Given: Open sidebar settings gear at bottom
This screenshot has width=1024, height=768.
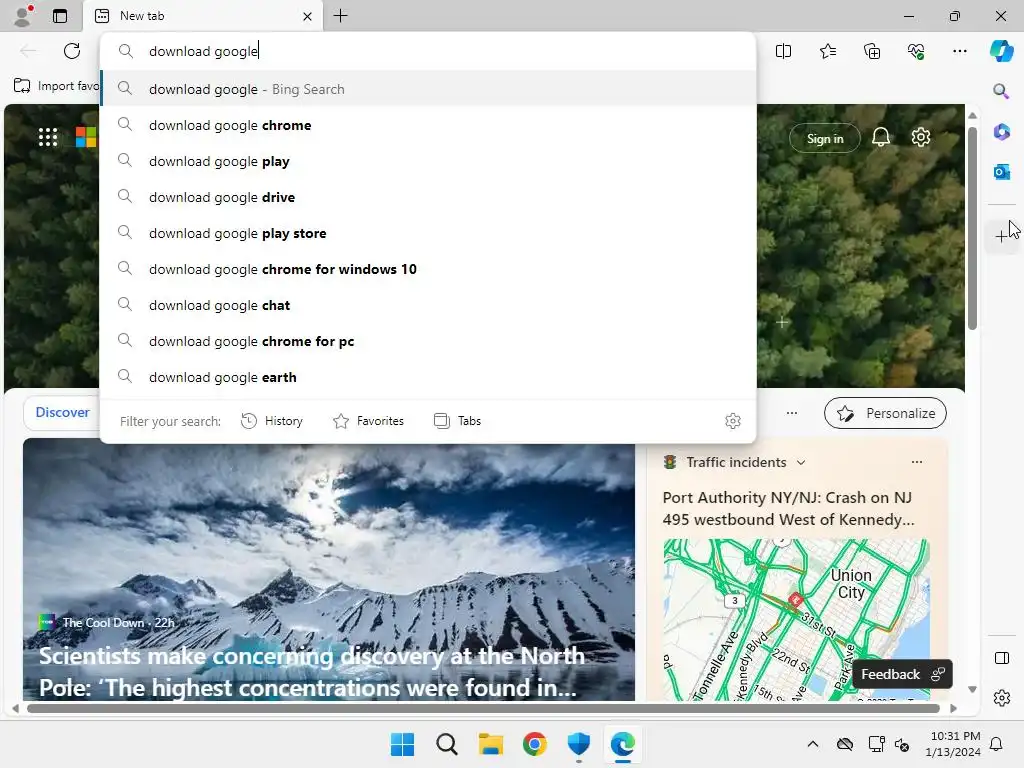Looking at the screenshot, I should [1001, 698].
